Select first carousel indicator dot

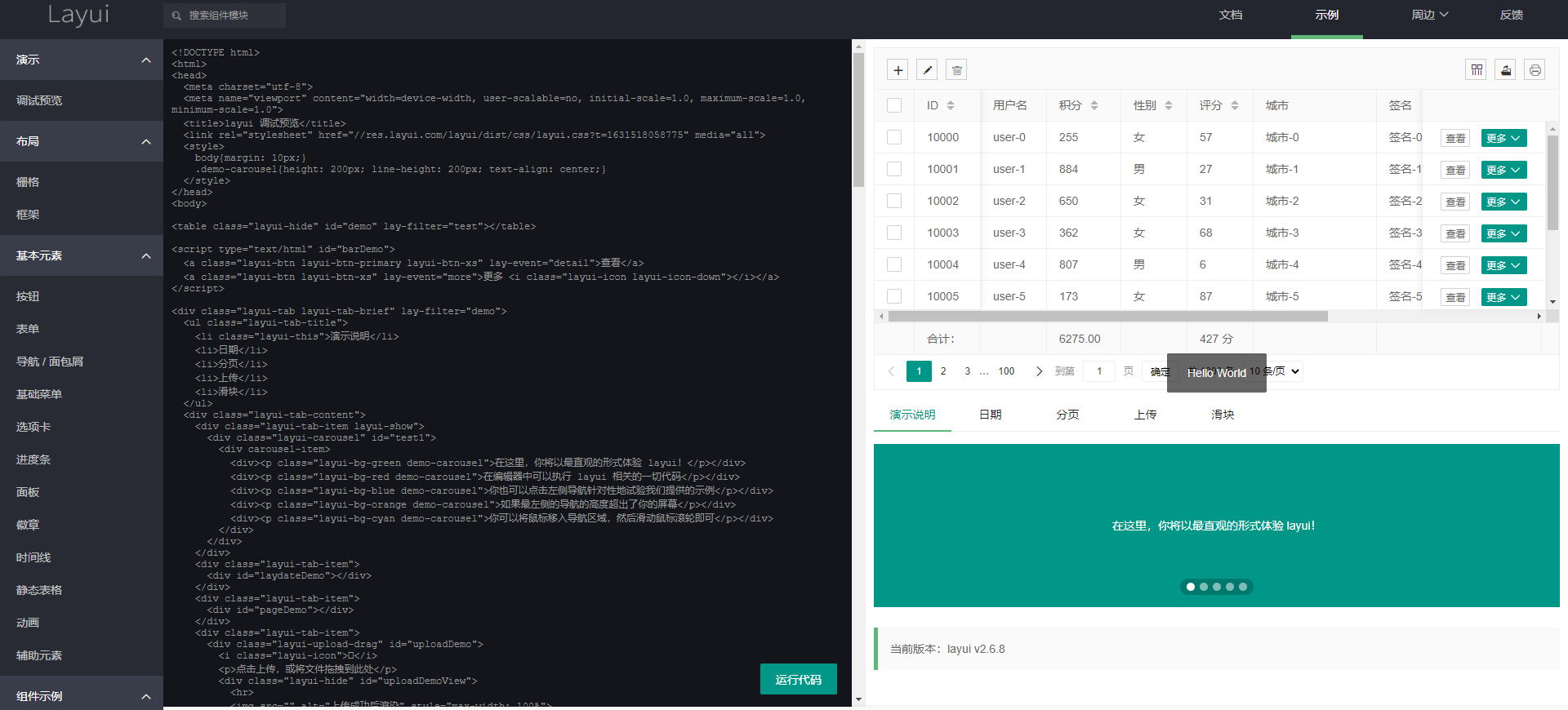point(1191,587)
